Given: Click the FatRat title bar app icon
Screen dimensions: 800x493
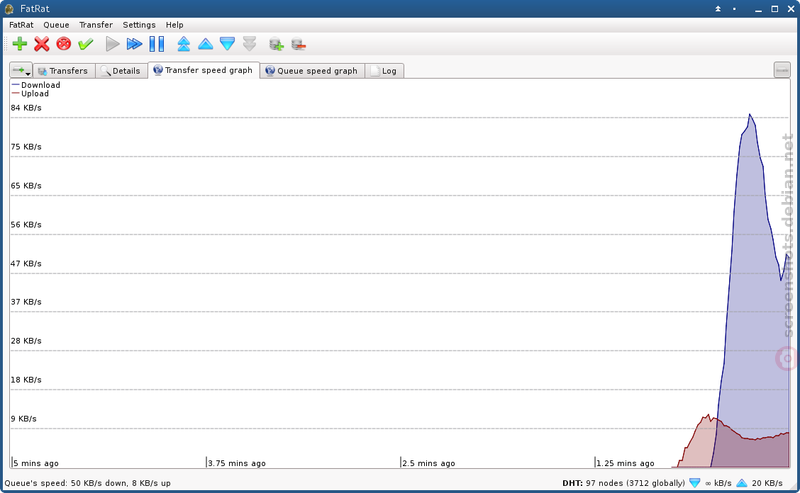Looking at the screenshot, I should point(9,9).
